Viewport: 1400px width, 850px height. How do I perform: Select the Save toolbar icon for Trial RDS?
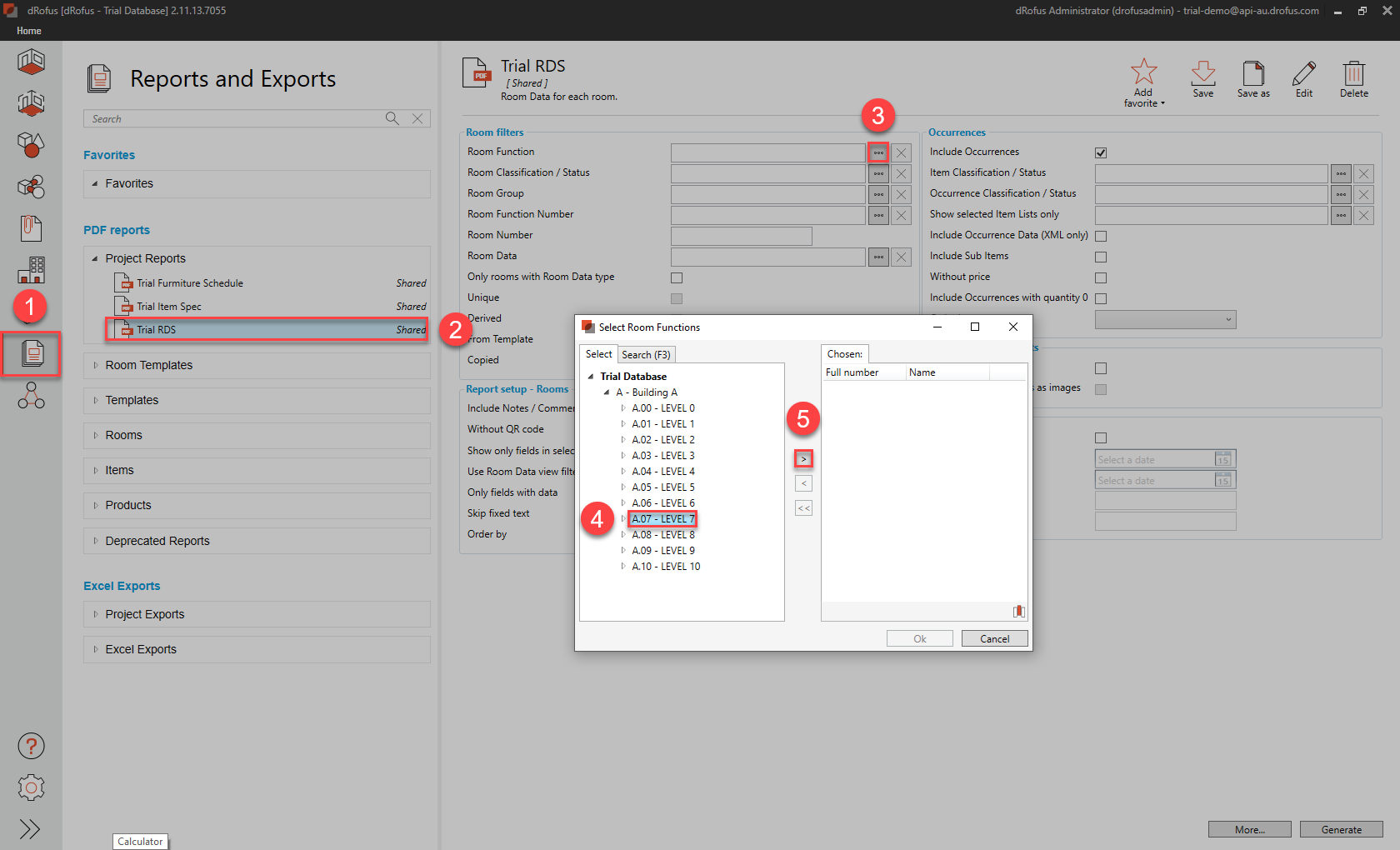coord(1202,79)
